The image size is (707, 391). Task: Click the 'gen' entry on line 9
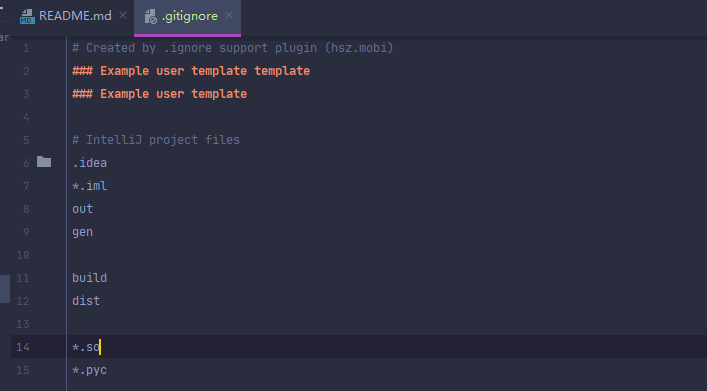(x=83, y=232)
